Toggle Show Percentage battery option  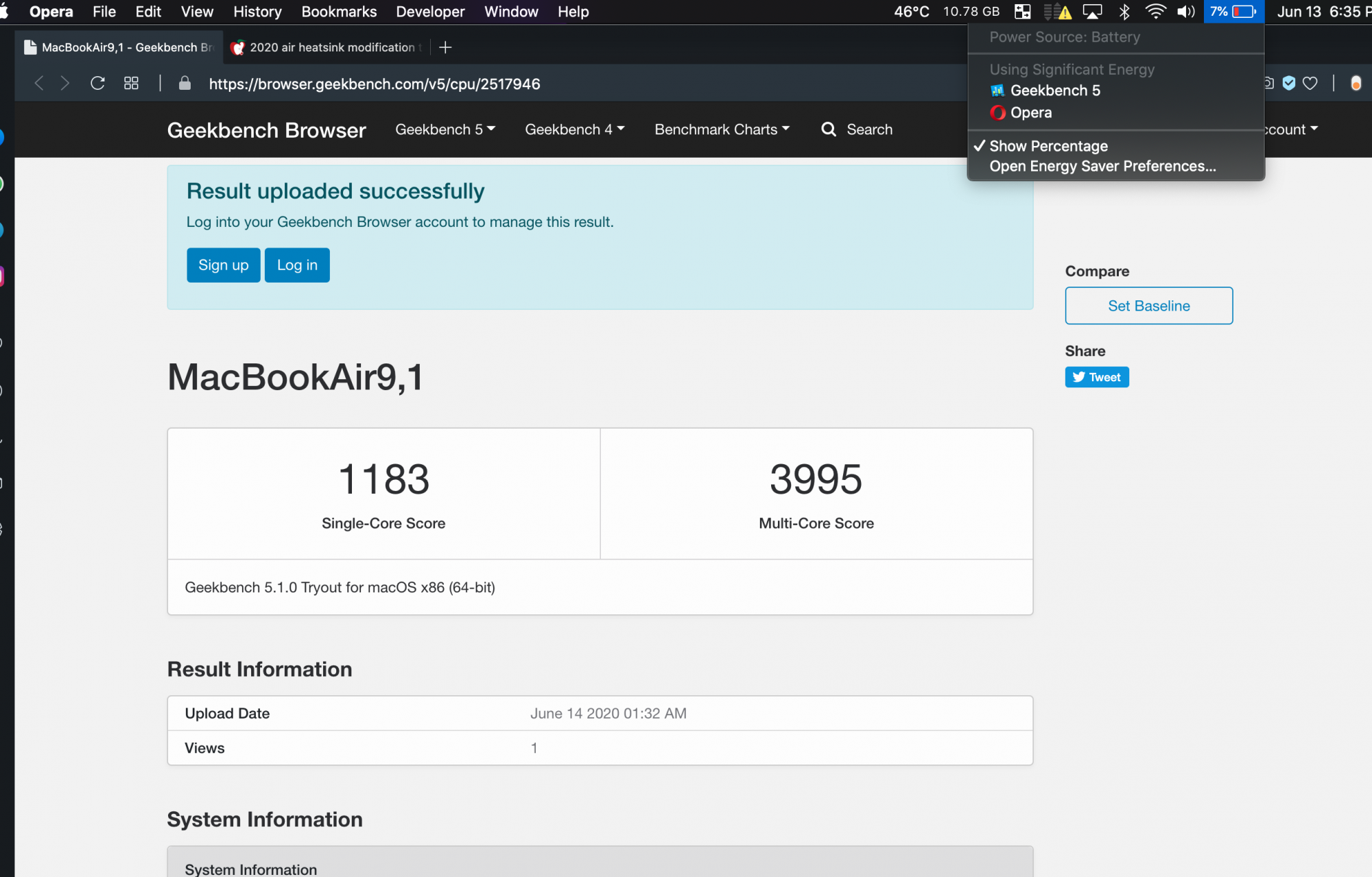pyautogui.click(x=1048, y=146)
